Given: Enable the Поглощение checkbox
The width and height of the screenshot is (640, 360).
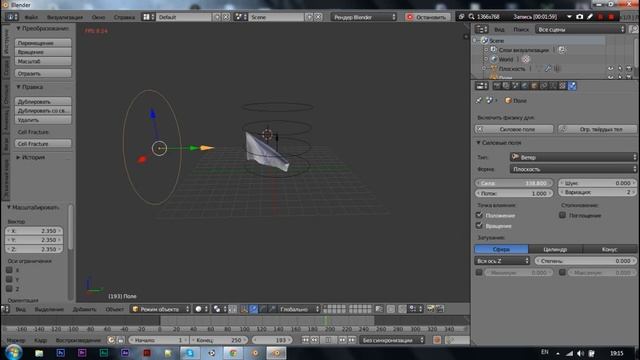Looking at the screenshot, I should click(x=562, y=215).
